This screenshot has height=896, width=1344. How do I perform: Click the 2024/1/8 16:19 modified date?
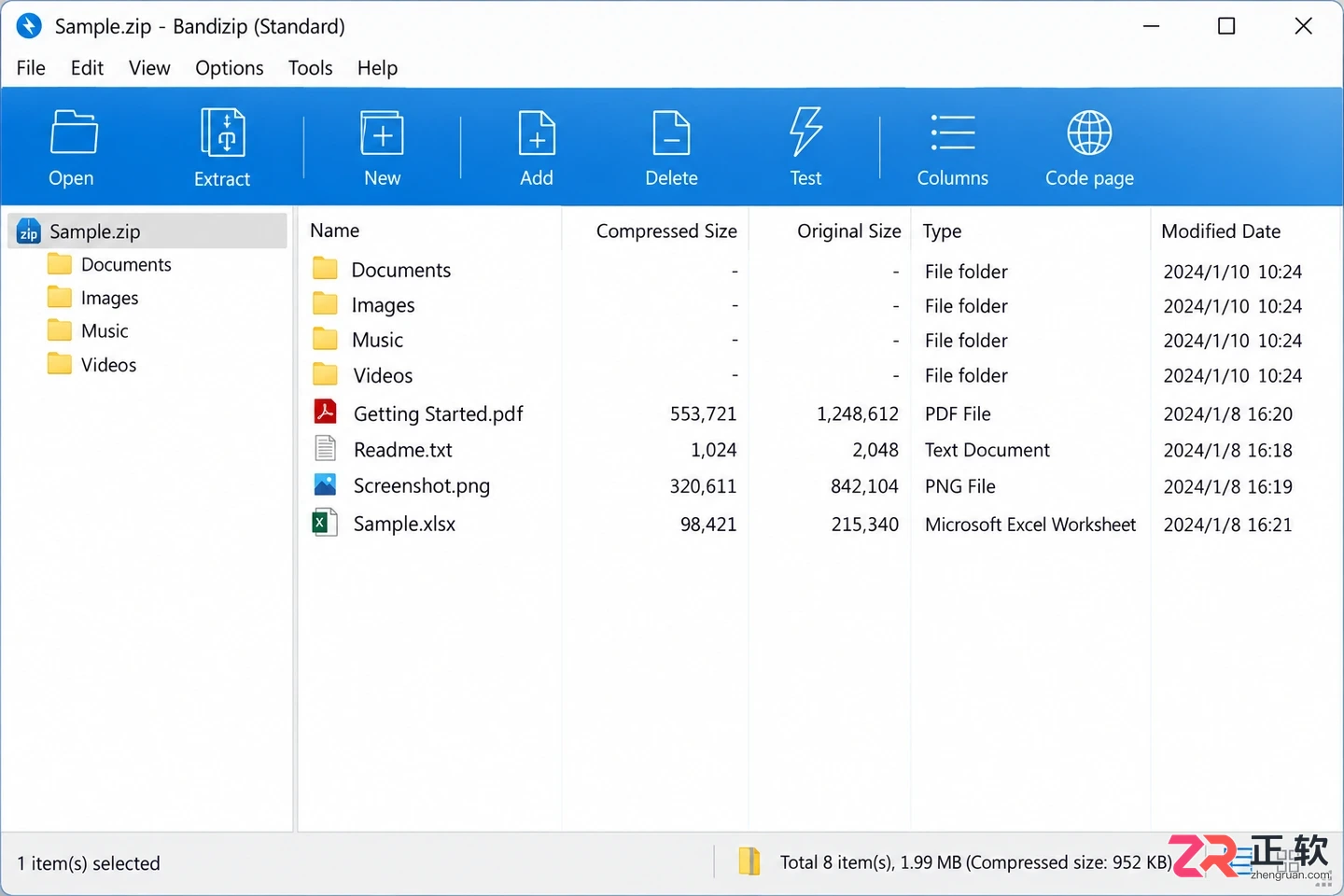tap(1227, 486)
